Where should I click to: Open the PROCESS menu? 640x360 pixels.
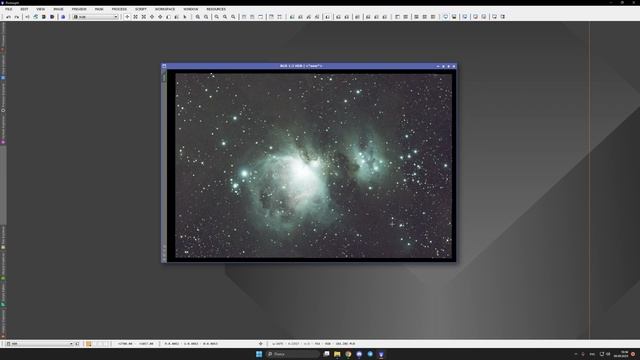(x=119, y=9)
